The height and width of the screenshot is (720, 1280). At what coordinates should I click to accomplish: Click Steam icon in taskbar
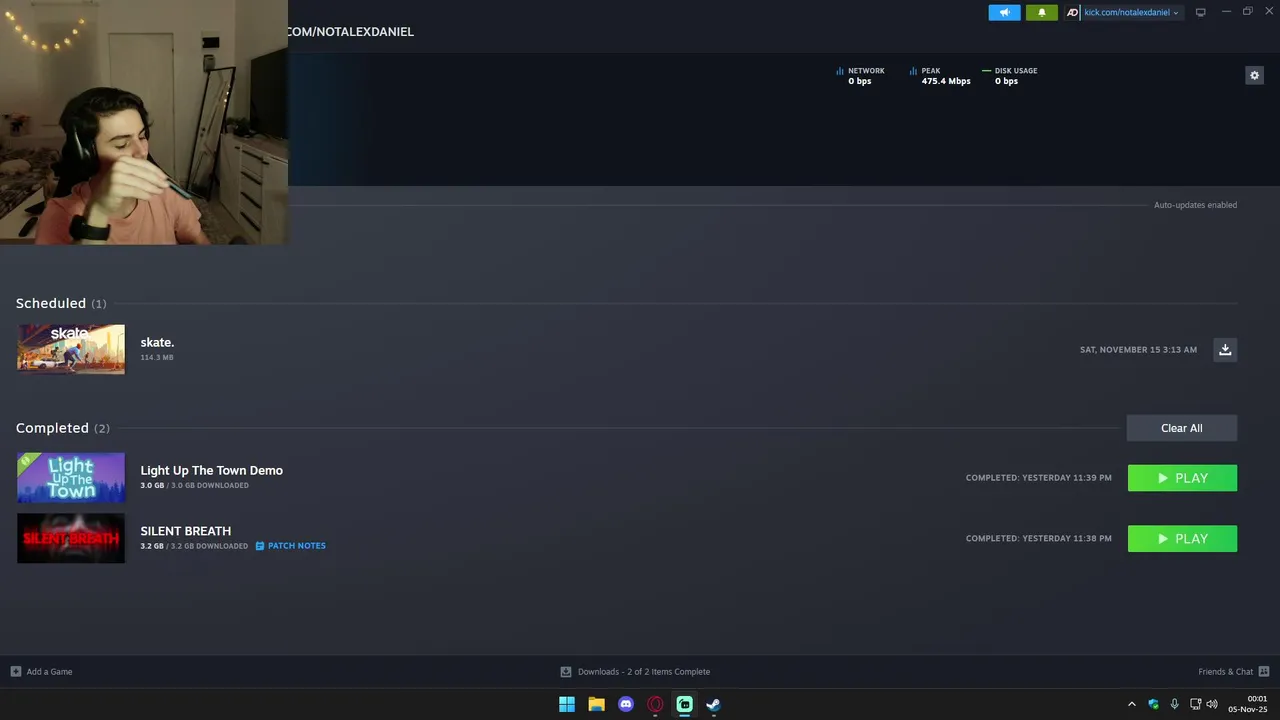click(x=714, y=704)
